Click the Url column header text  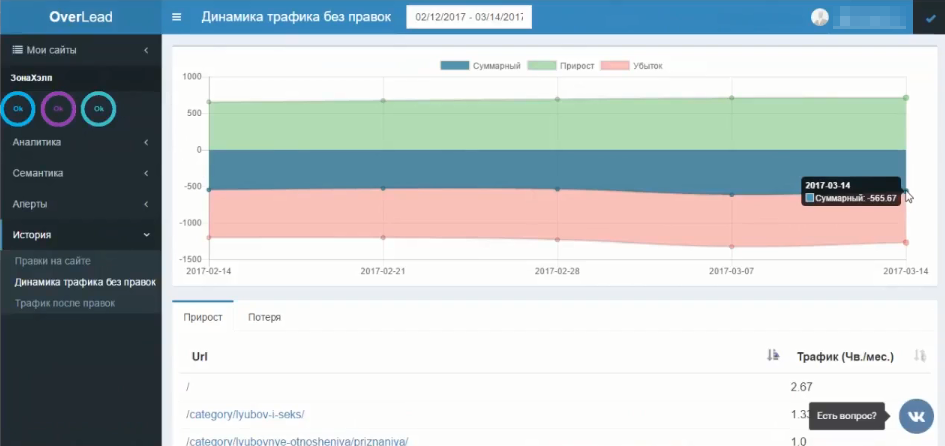point(199,357)
